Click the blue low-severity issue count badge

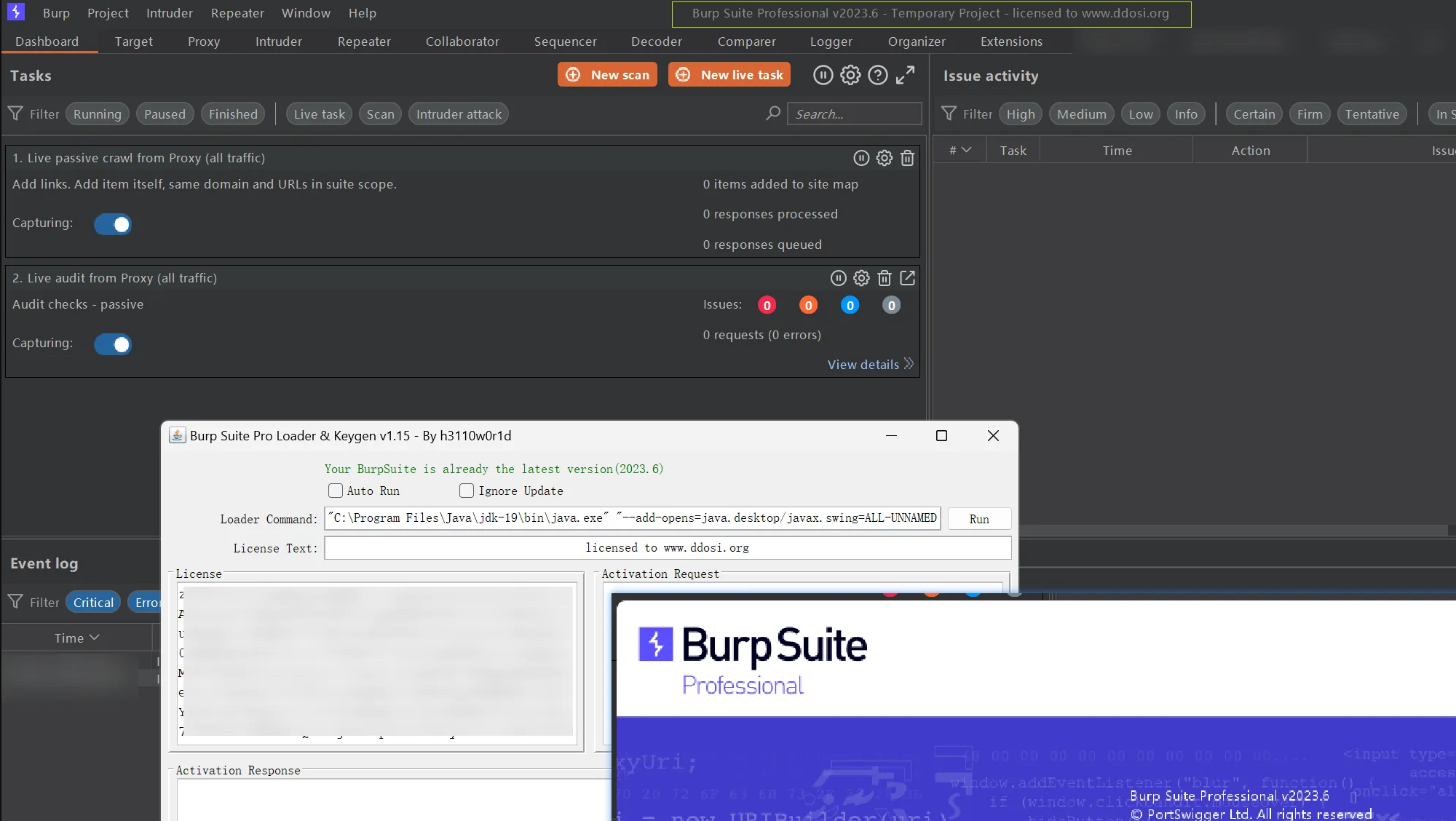(x=850, y=306)
